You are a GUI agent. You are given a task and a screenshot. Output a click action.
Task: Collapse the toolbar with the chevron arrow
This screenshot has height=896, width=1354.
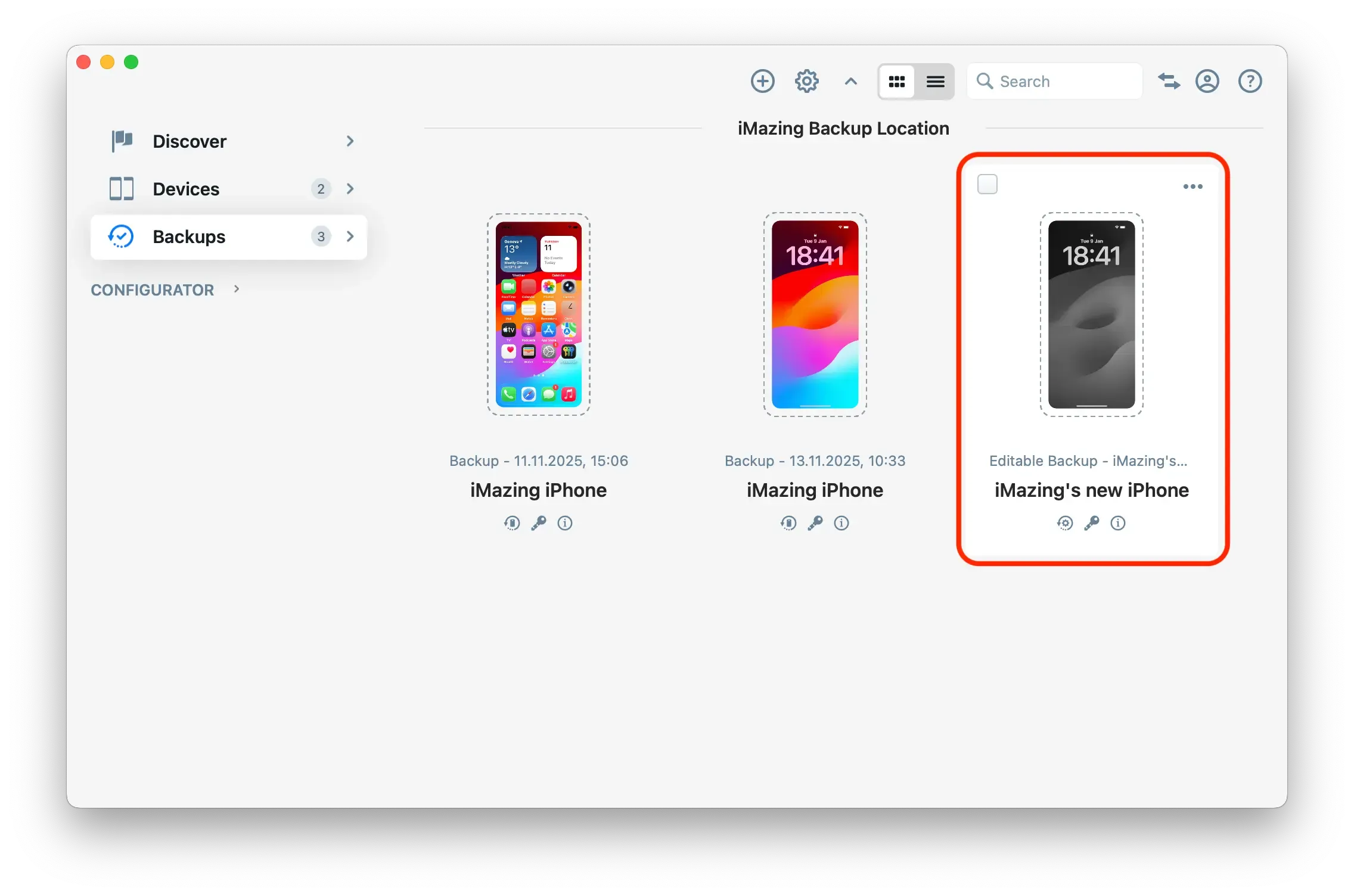[x=850, y=81]
